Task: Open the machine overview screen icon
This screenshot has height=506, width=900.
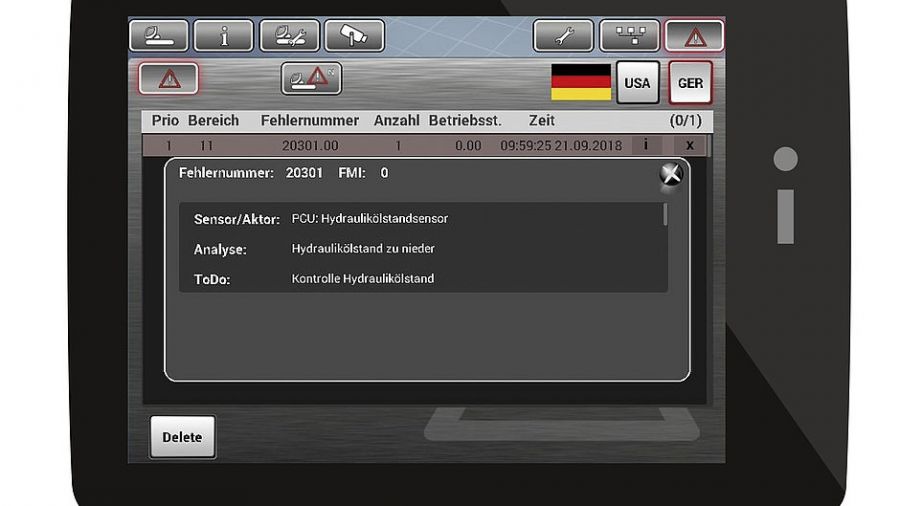Action: (x=159, y=36)
